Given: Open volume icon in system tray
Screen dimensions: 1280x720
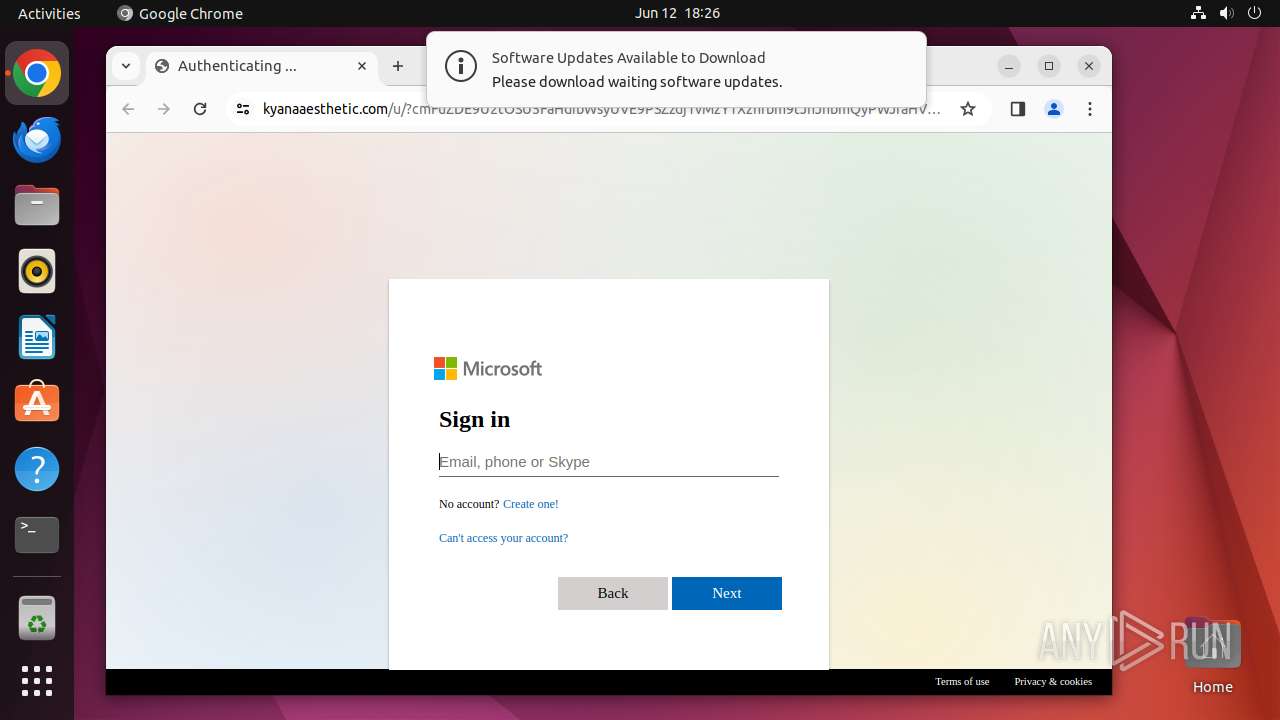Looking at the screenshot, I should (x=1227, y=13).
